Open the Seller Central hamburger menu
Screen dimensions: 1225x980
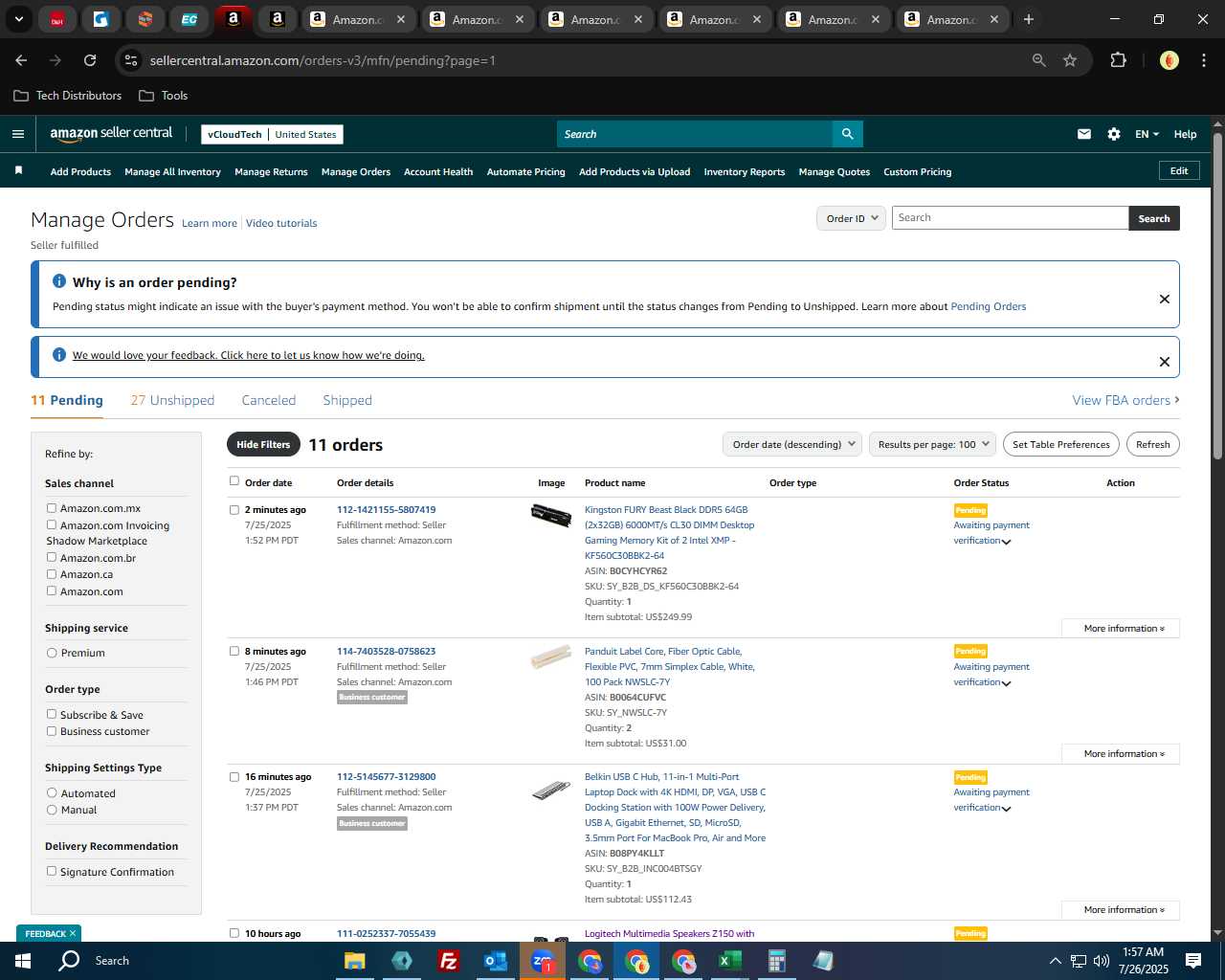click(x=18, y=134)
